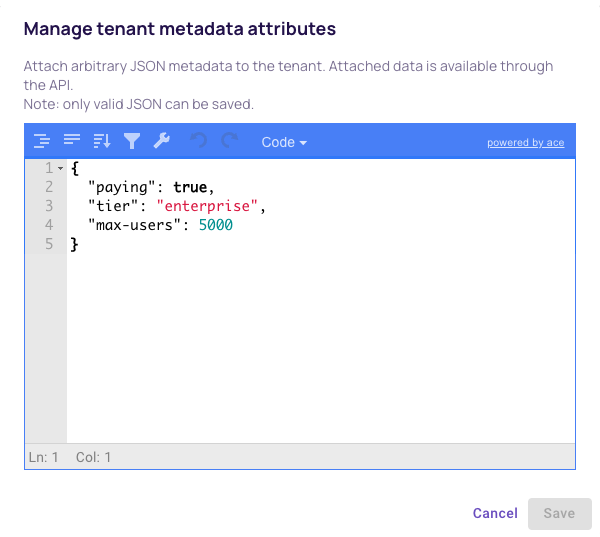Image resolution: width=600 pixels, height=537 pixels.
Task: Click the Cancel button
Action: point(495,513)
